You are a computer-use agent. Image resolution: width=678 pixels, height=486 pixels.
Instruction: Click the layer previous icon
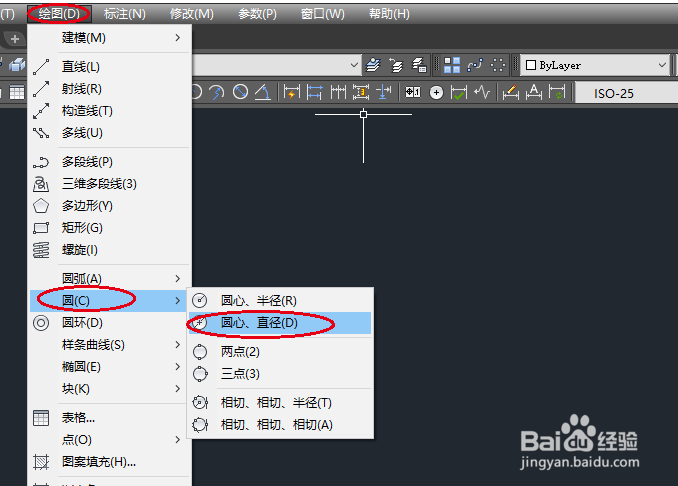(396, 65)
